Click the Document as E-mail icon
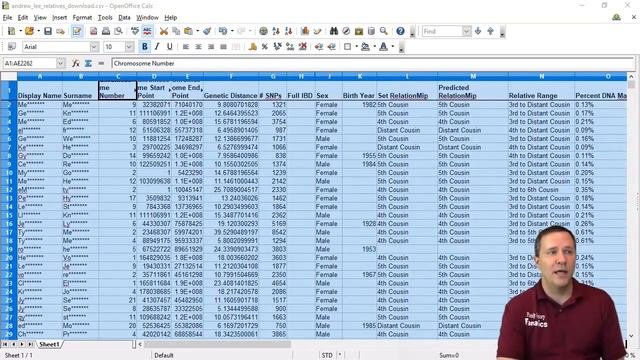640x360 pixels. click(60, 31)
